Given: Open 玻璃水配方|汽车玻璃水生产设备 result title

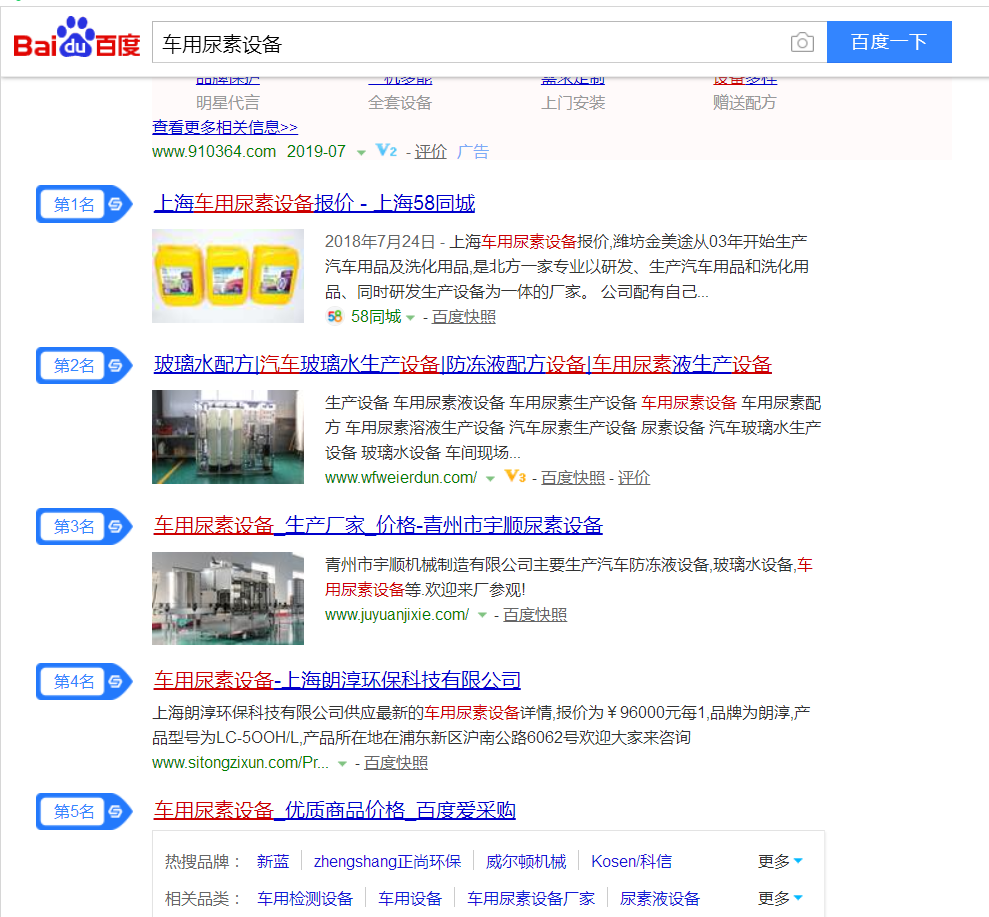Looking at the screenshot, I should (x=462, y=365).
